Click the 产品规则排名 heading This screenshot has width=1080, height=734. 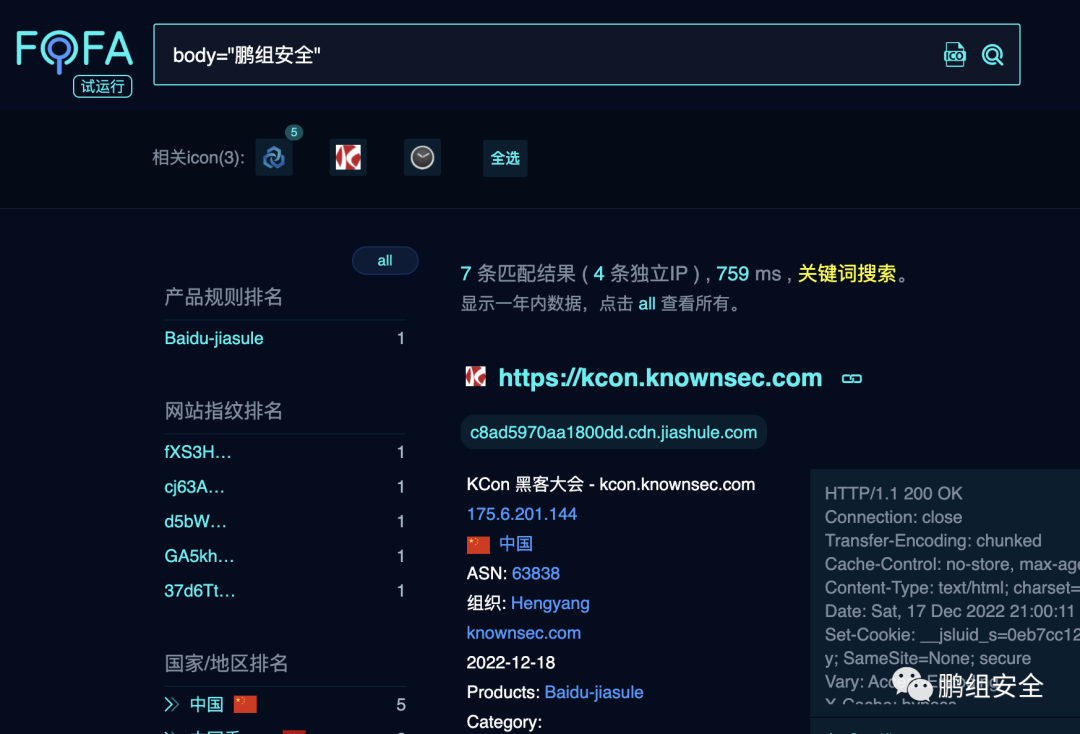[224, 297]
